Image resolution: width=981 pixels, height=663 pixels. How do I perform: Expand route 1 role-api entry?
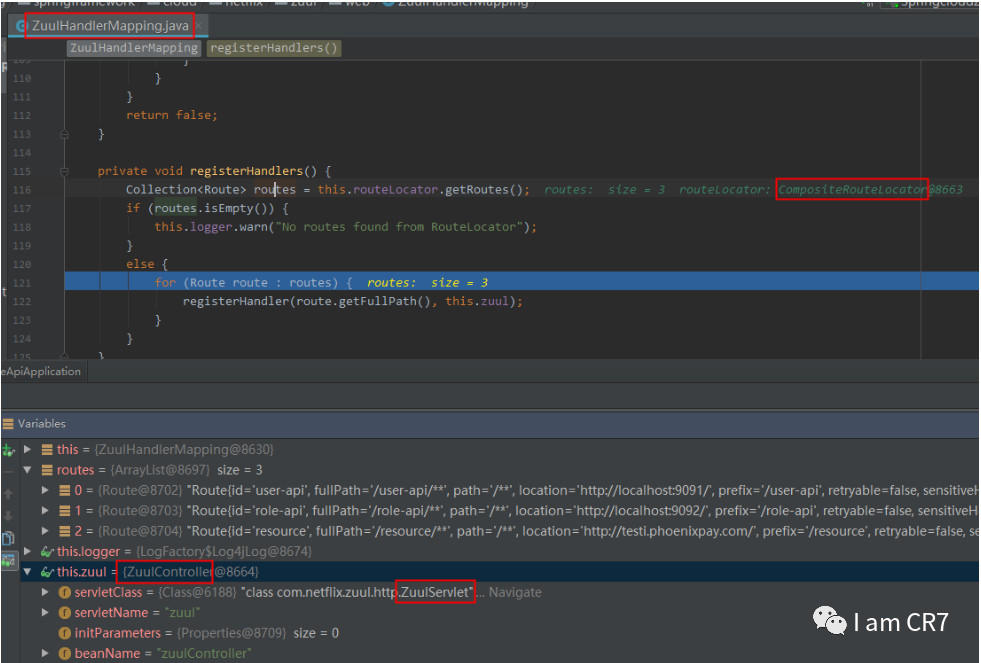[45, 511]
